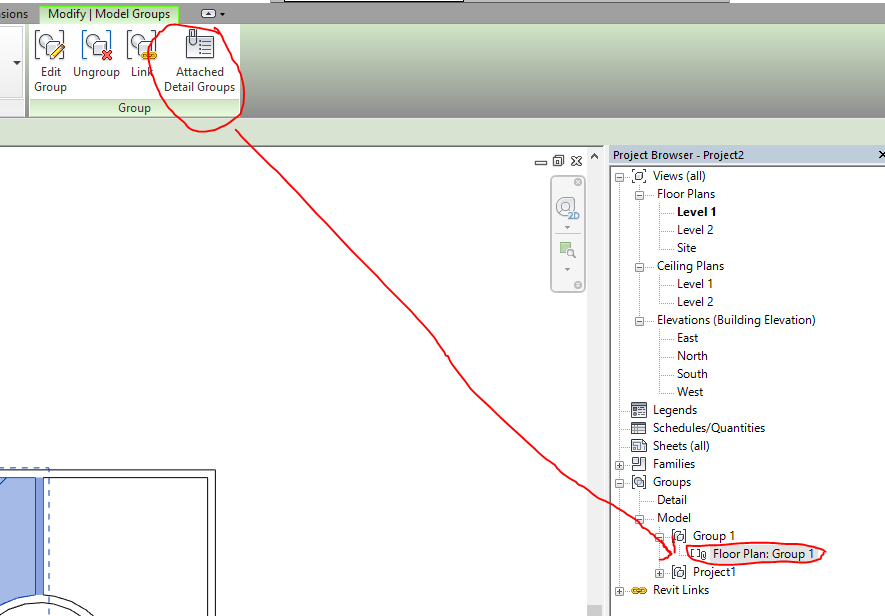Expand the Families tree node
Viewport: 885px width, 616px height.
pyautogui.click(x=619, y=463)
